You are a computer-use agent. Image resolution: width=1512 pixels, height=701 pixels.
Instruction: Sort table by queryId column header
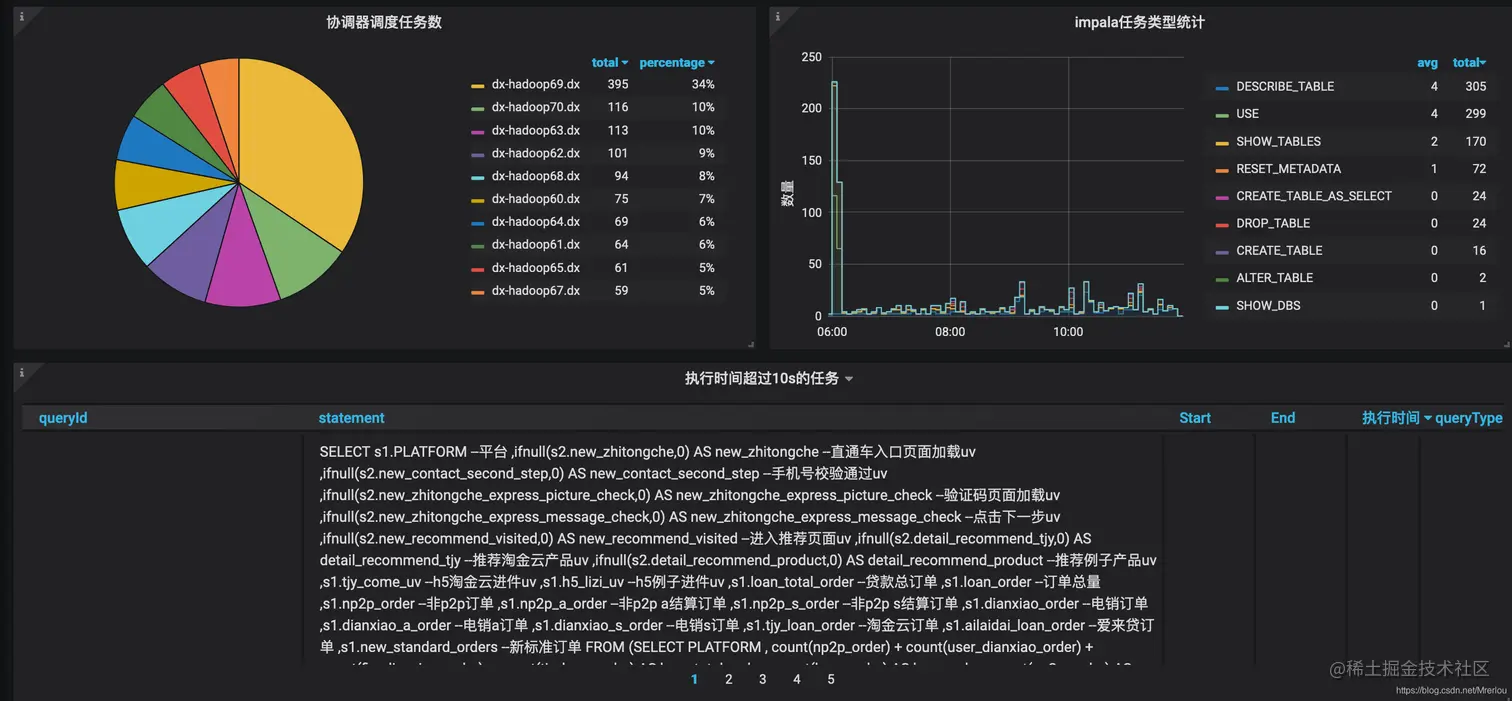63,418
